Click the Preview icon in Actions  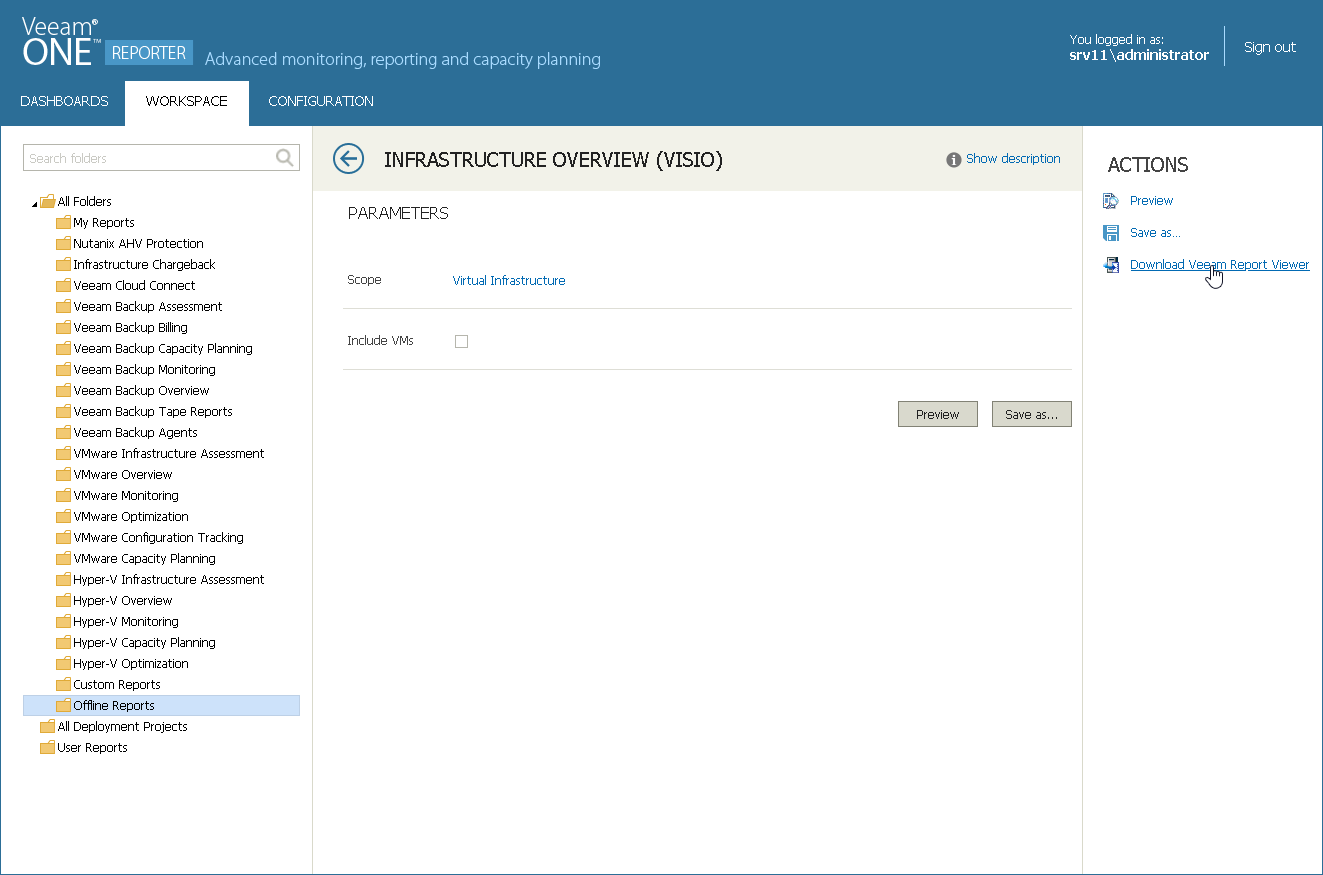click(1111, 201)
